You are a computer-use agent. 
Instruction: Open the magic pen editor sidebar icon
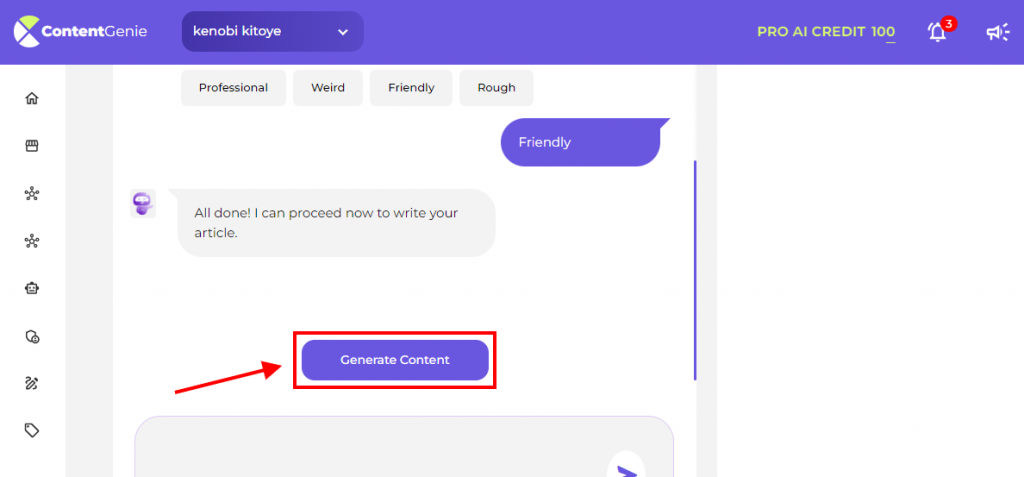31,384
